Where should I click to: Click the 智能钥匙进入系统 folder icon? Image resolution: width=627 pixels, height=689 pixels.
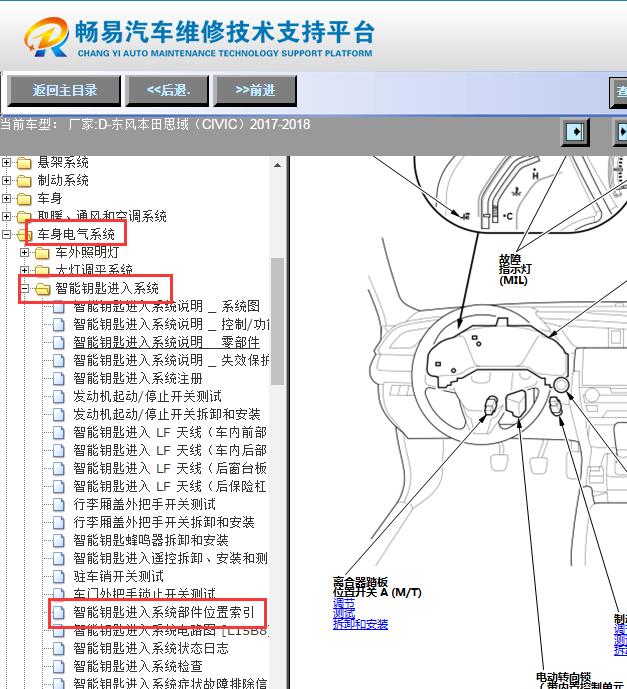point(43,289)
